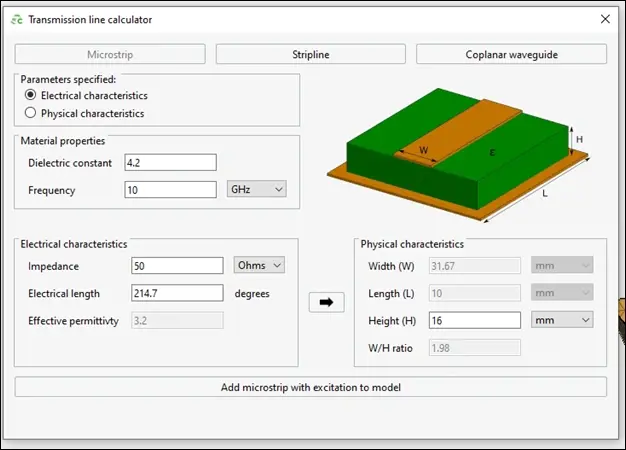
Task: Open the GHz frequency unit dropdown
Action: [x=257, y=189]
